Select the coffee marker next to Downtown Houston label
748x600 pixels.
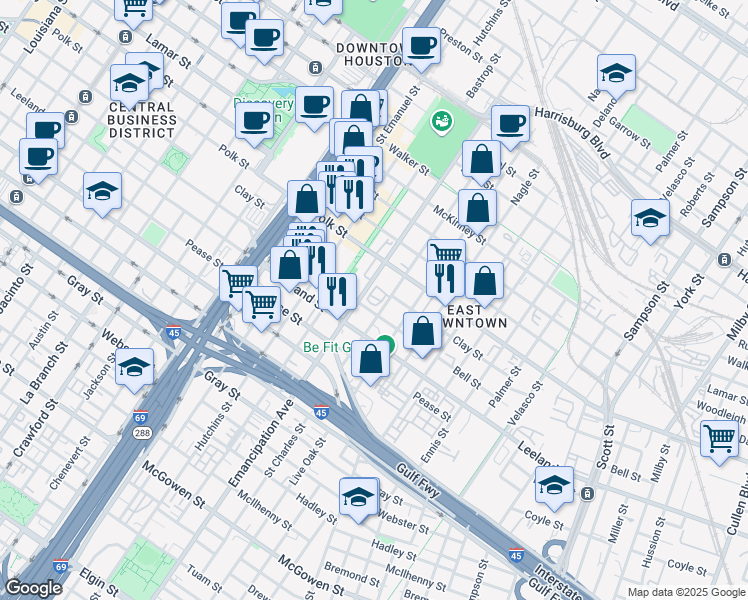pos(421,49)
